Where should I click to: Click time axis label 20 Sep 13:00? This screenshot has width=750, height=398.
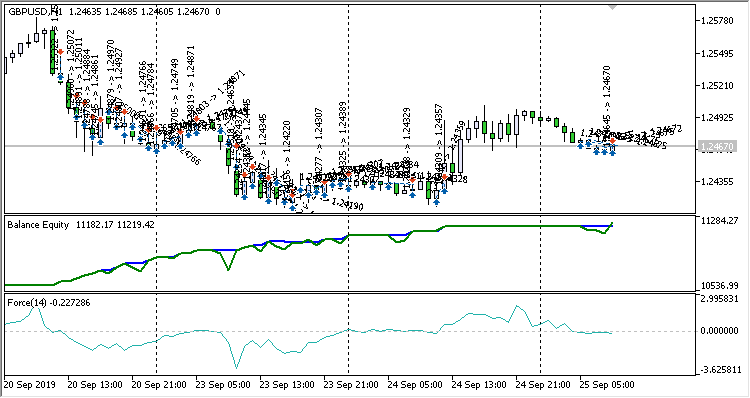[95, 385]
